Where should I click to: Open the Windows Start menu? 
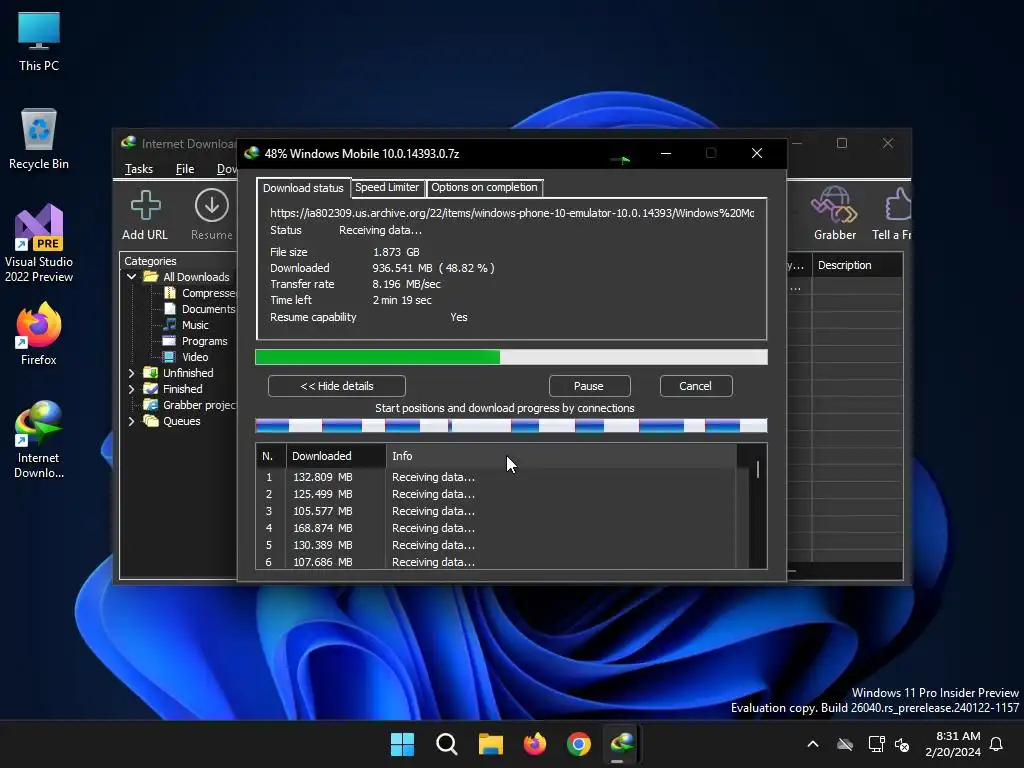402,744
